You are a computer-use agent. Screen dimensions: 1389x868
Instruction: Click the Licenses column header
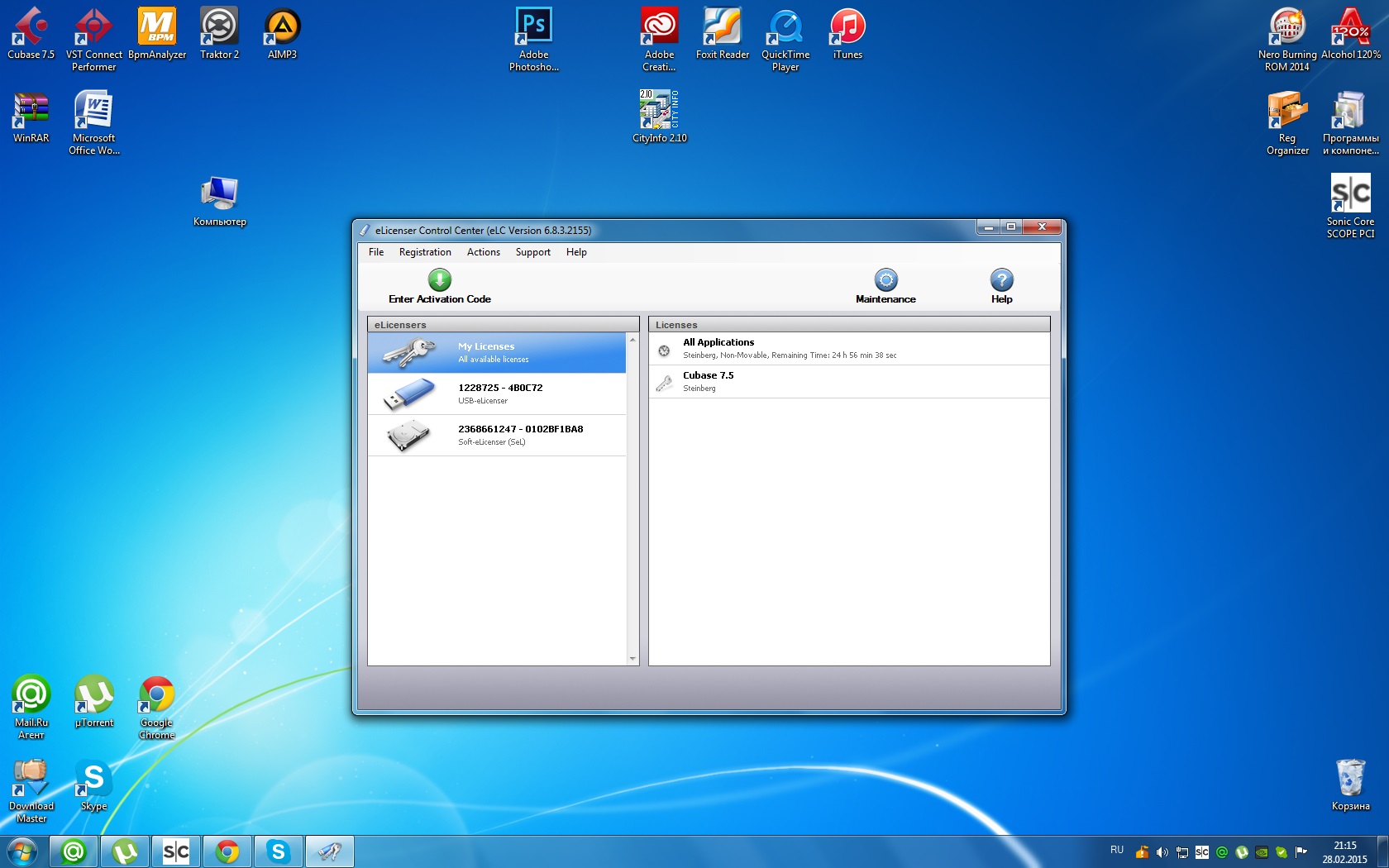pyautogui.click(x=849, y=325)
